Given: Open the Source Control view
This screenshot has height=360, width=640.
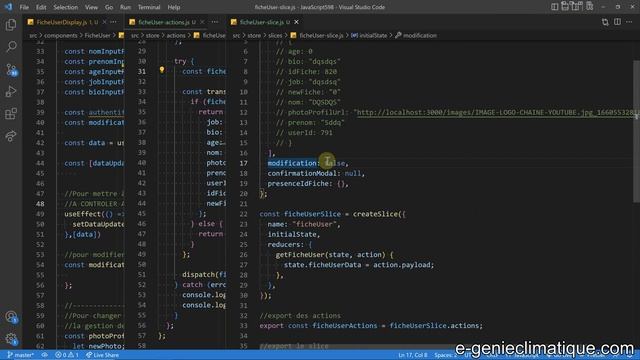Looking at the screenshot, I should pos(11,69).
